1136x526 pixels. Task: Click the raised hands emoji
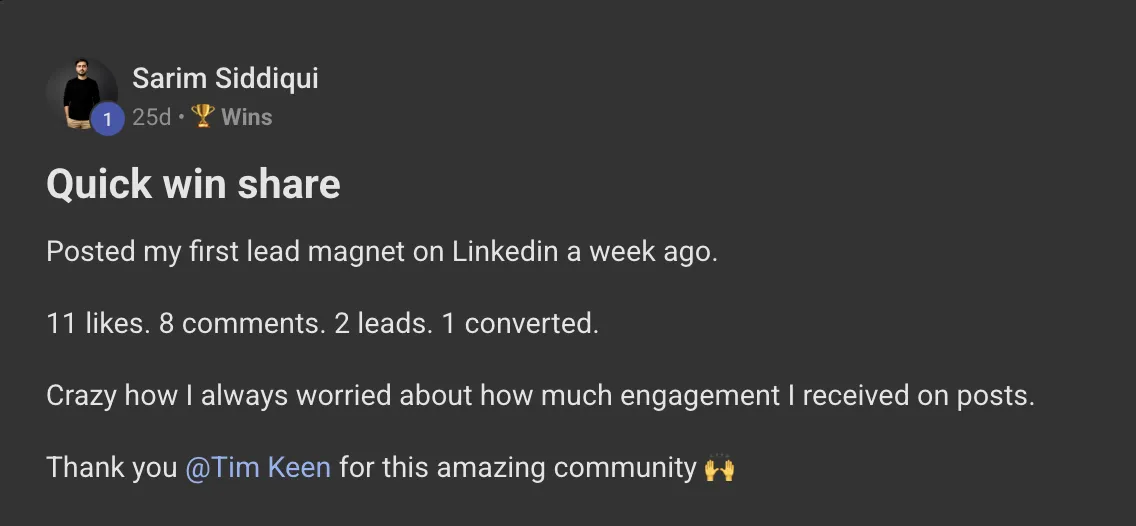coord(720,468)
